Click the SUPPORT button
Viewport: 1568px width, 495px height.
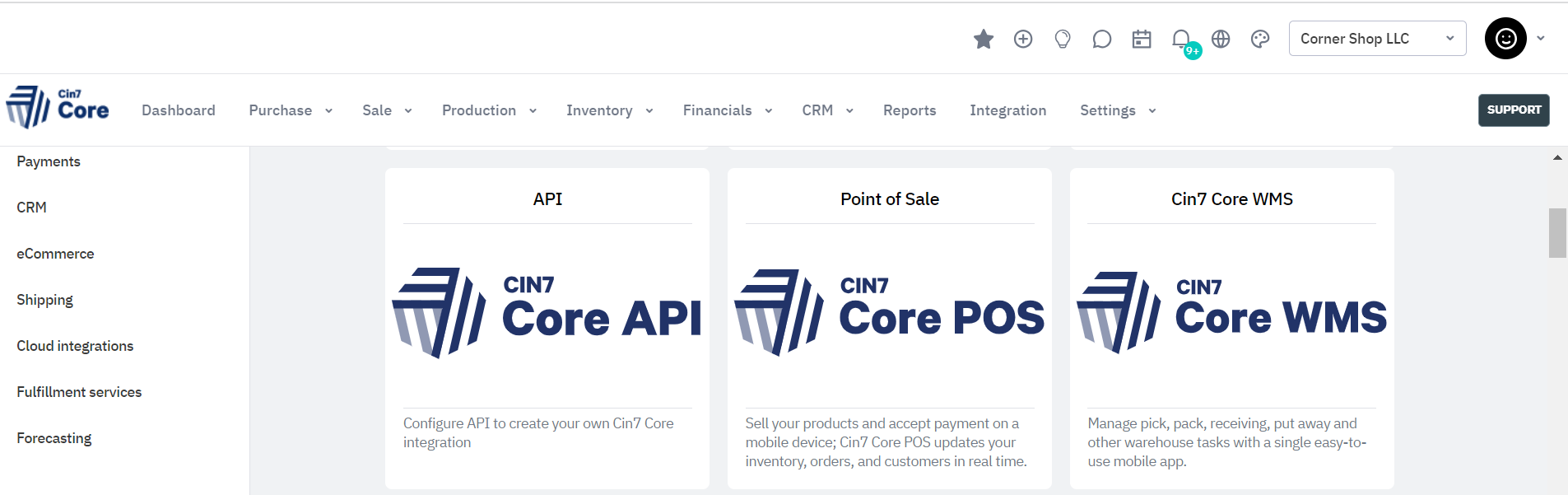click(1514, 110)
